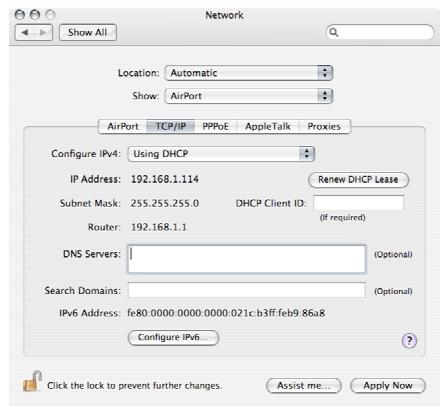443x406 pixels.
Task: Click the router address 192.168.1.1 text
Action: (x=159, y=227)
